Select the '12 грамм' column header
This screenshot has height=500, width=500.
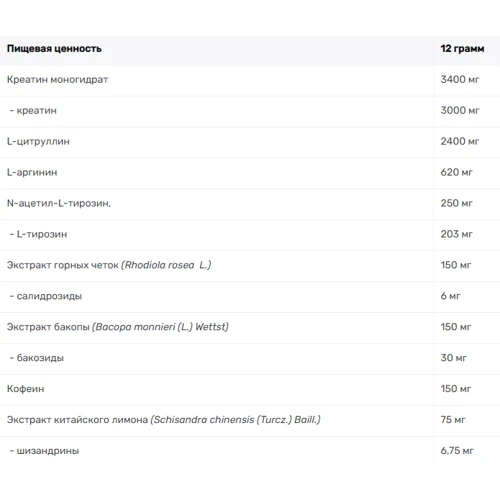(x=462, y=49)
